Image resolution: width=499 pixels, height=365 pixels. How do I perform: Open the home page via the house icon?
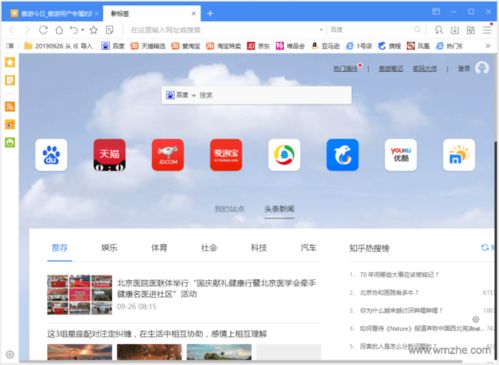[x=59, y=30]
